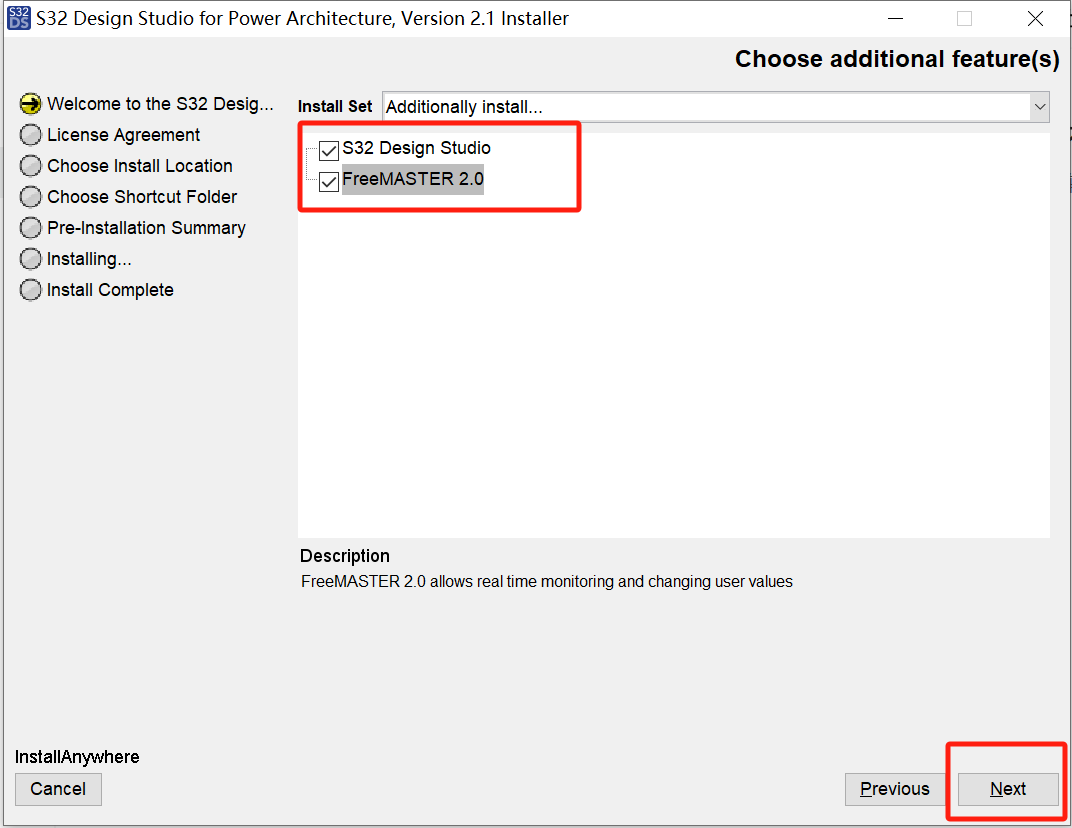Click the 'Pre-Installation Summary' step text
Viewport: 1072px width, 828px height.
coord(146,228)
